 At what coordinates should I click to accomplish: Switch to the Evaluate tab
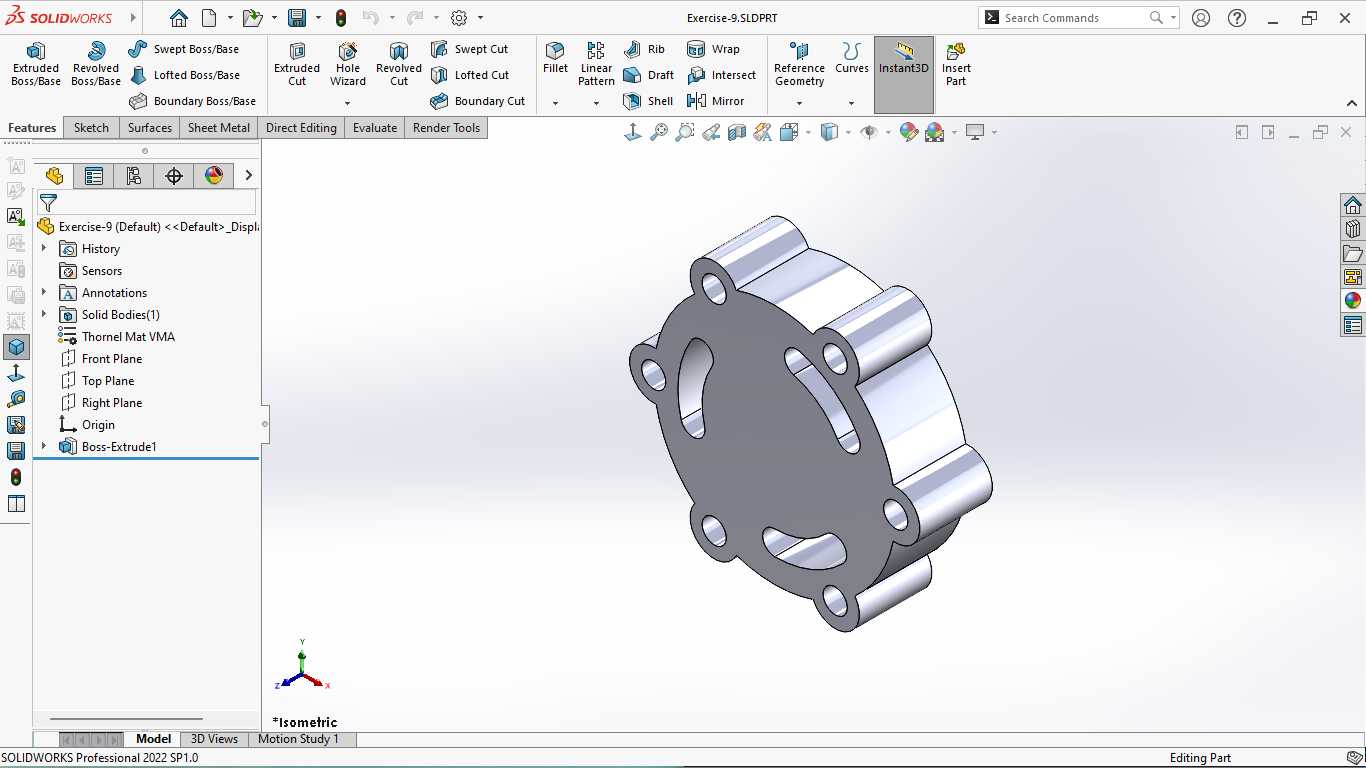click(x=375, y=128)
